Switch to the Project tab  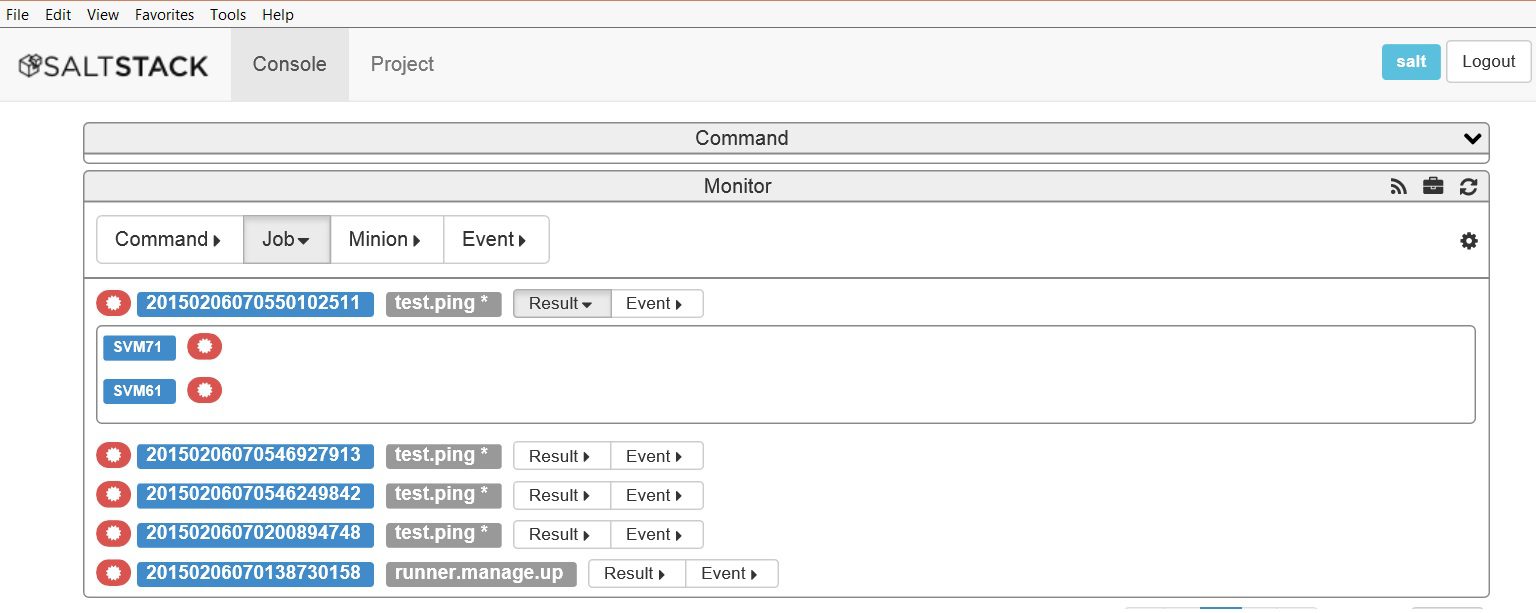(402, 64)
